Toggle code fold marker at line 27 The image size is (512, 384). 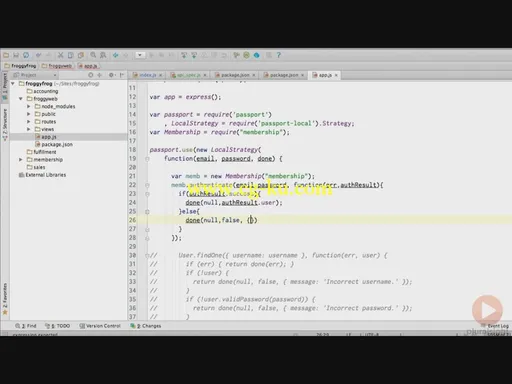tap(147, 229)
